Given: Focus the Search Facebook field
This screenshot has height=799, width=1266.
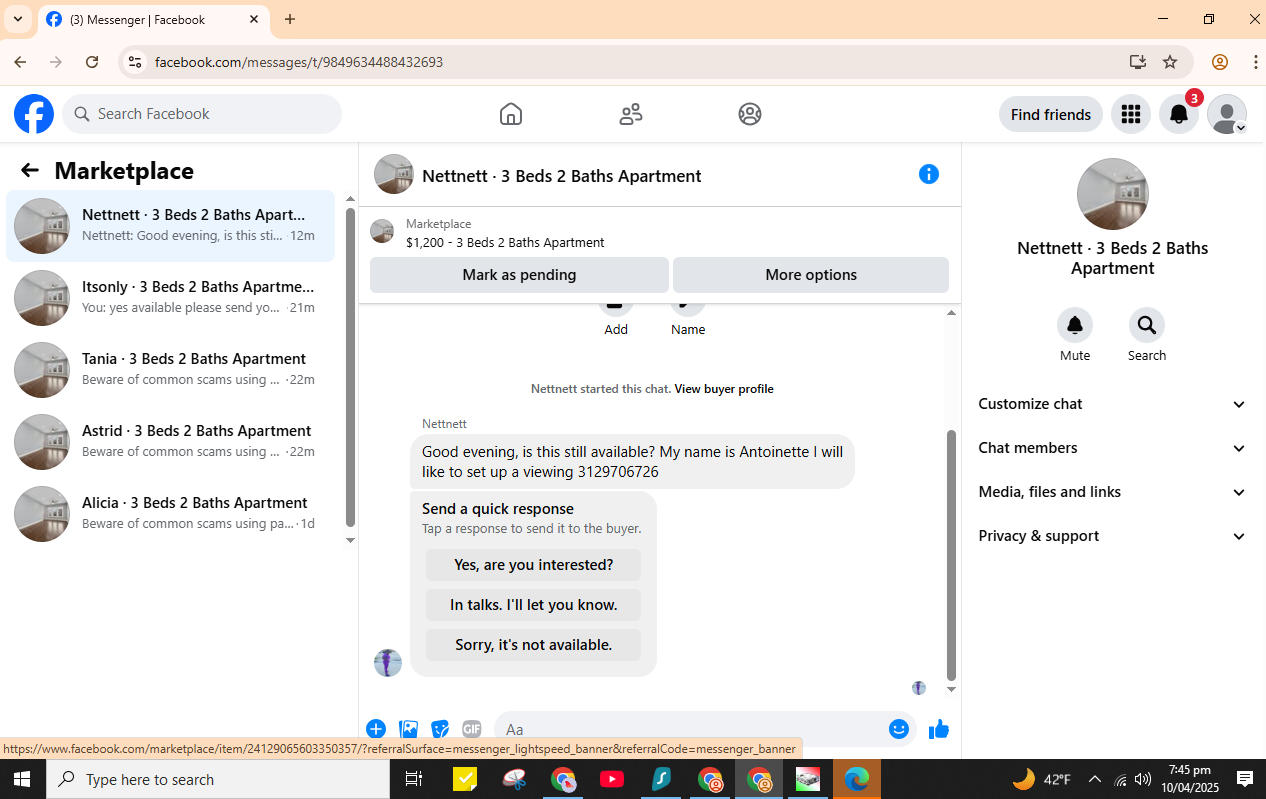Looking at the screenshot, I should (202, 114).
